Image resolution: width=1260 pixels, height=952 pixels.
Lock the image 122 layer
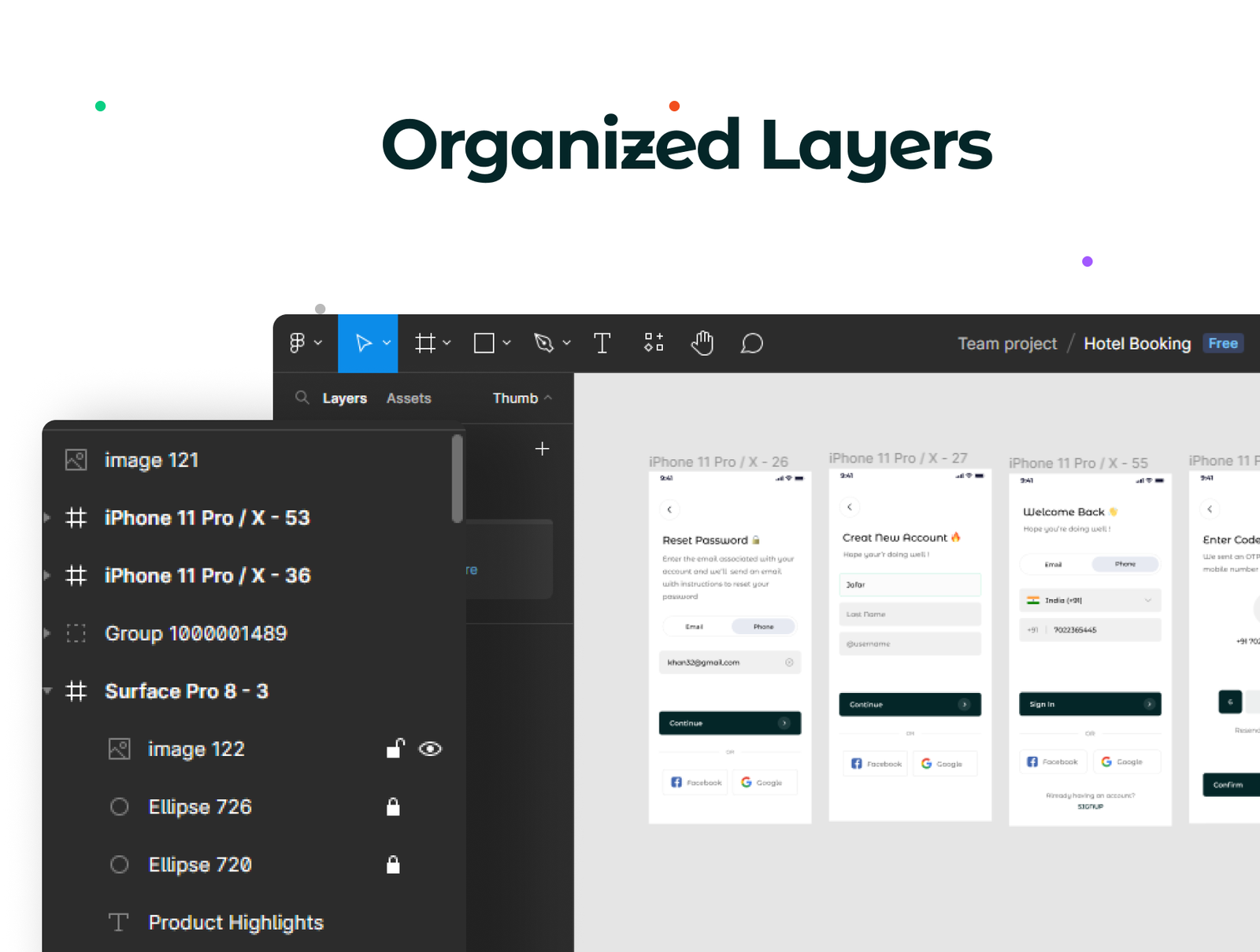pyautogui.click(x=395, y=749)
